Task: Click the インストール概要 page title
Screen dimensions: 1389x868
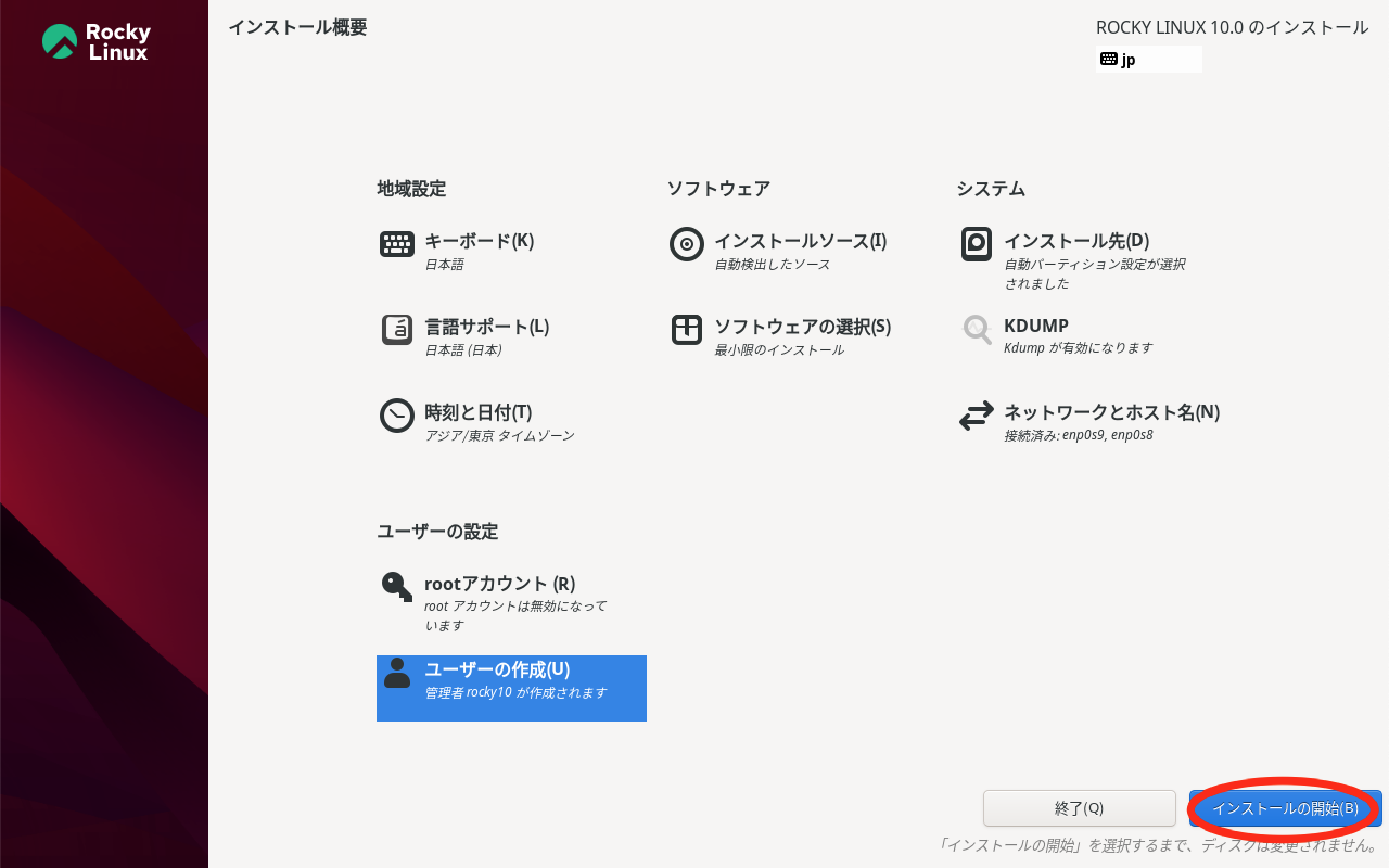Action: pos(297,27)
